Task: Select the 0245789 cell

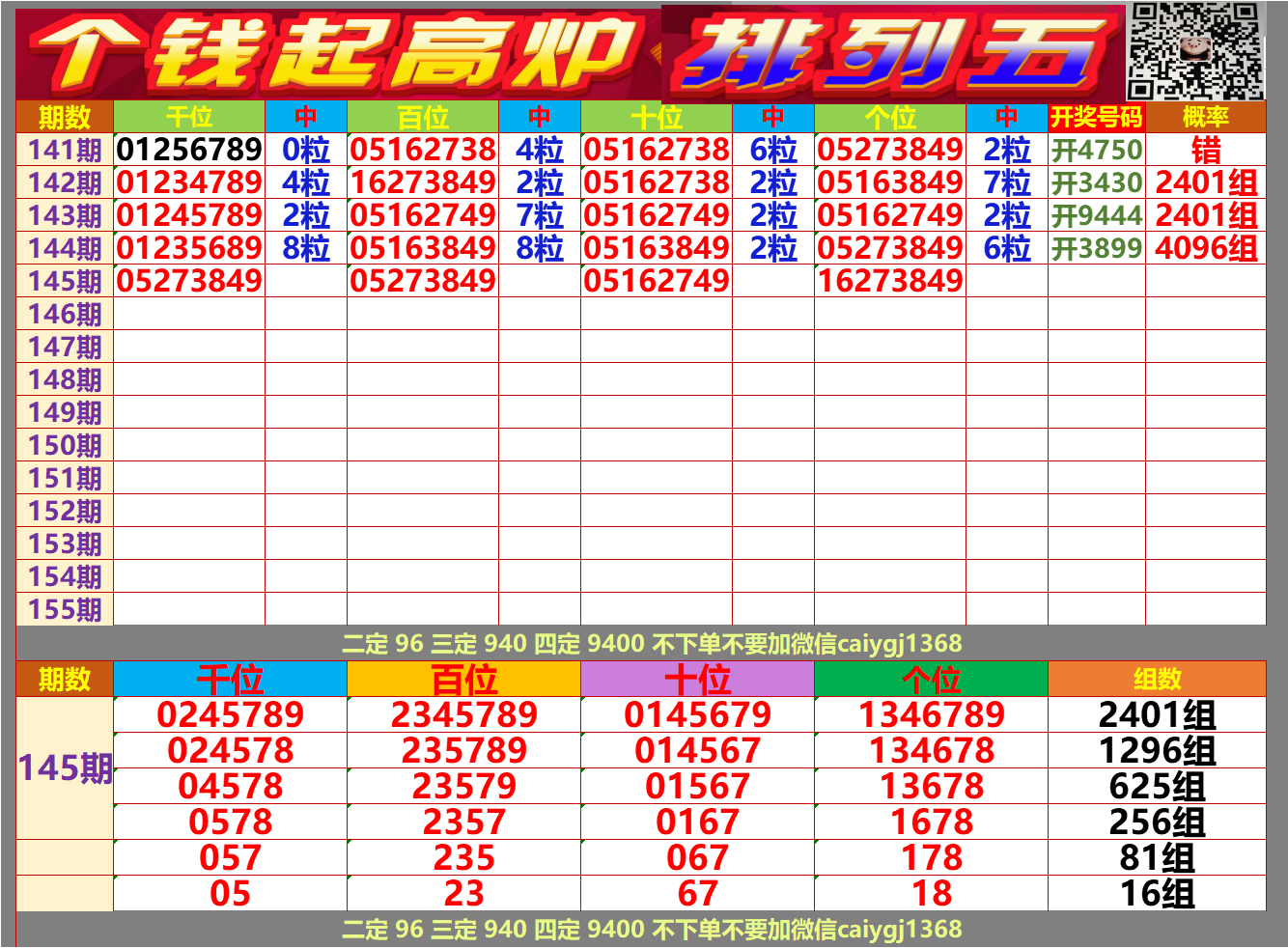Action: pos(231,714)
